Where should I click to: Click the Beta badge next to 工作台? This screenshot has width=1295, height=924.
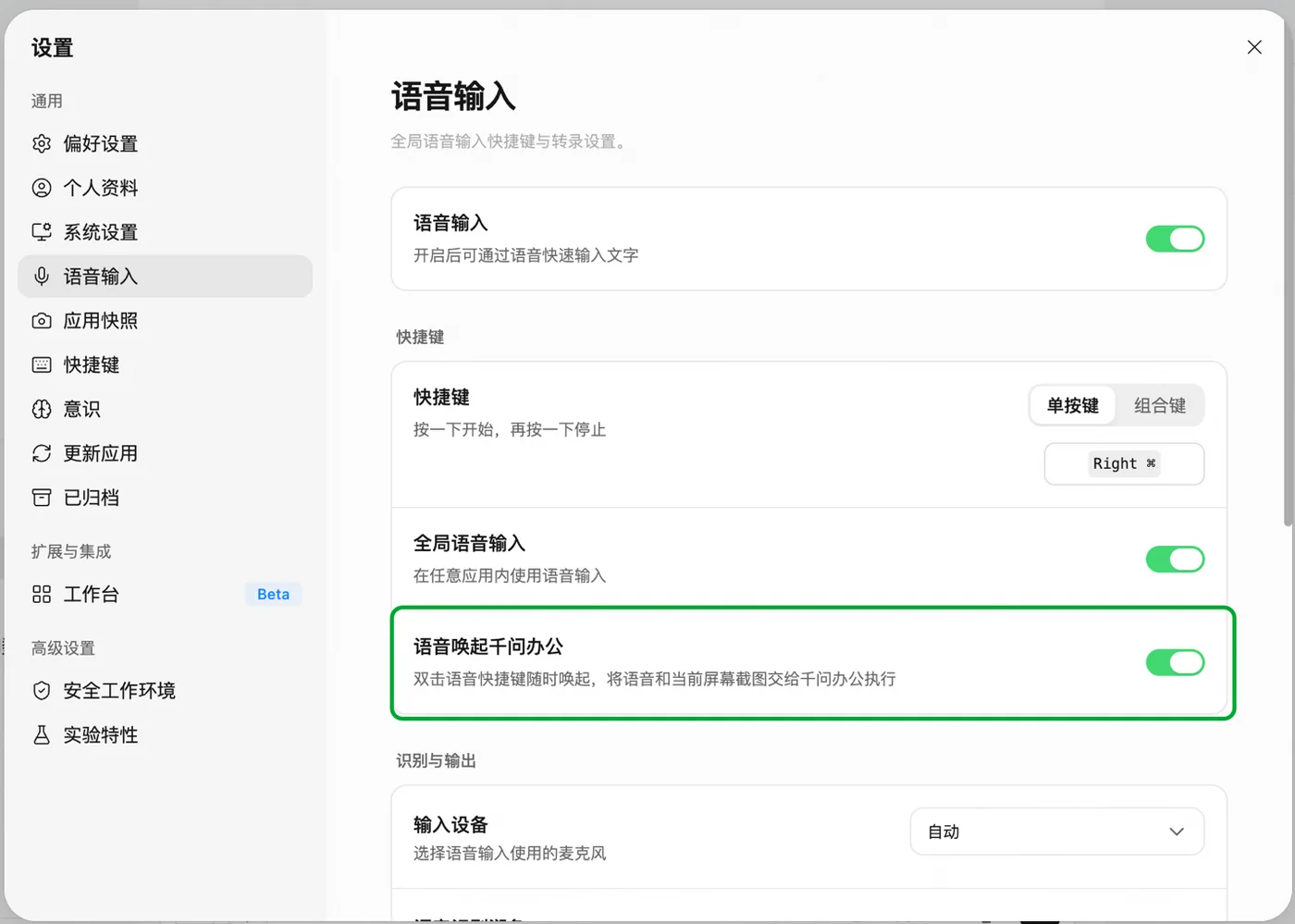click(x=273, y=594)
